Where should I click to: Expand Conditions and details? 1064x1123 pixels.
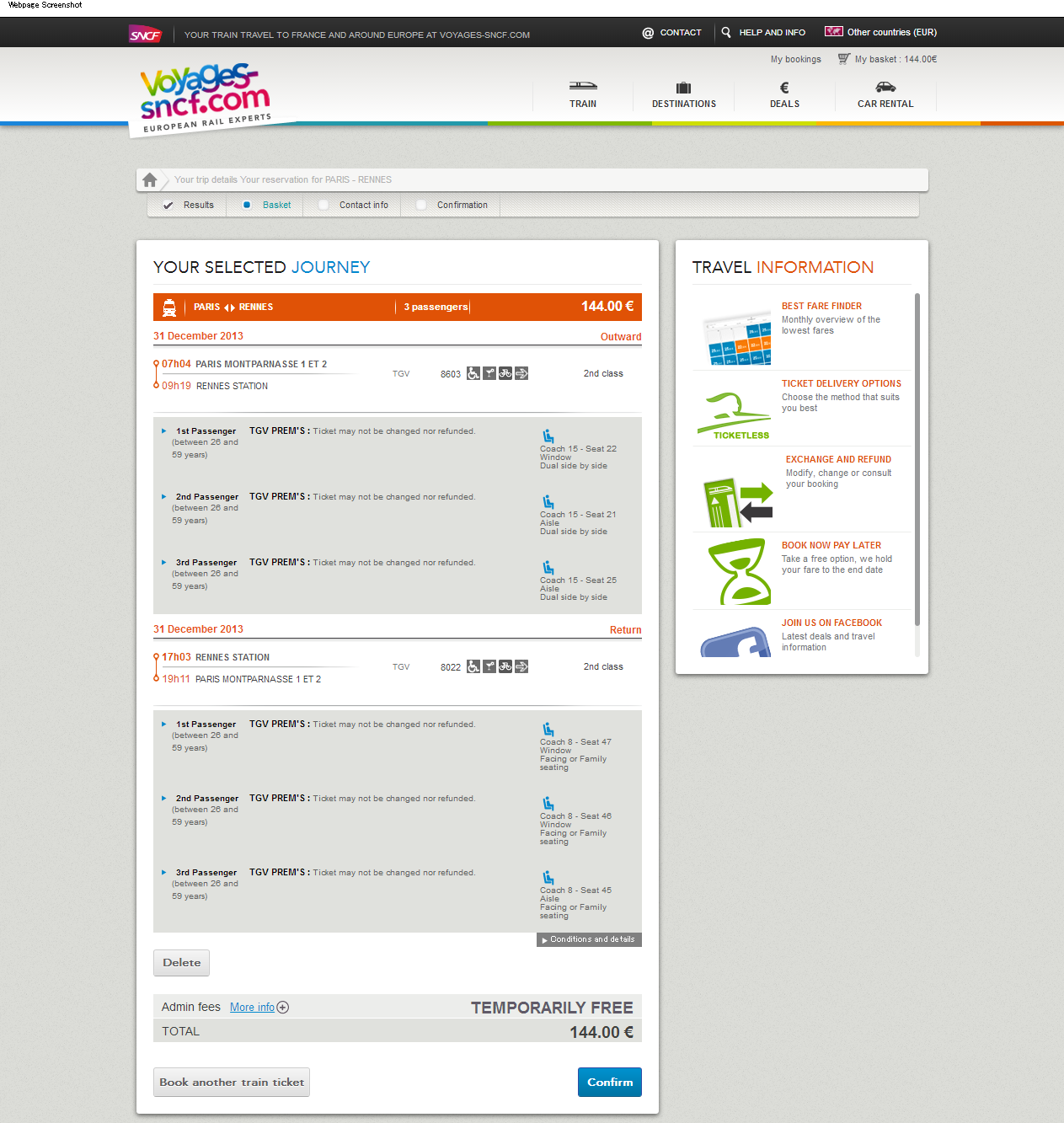coord(589,939)
